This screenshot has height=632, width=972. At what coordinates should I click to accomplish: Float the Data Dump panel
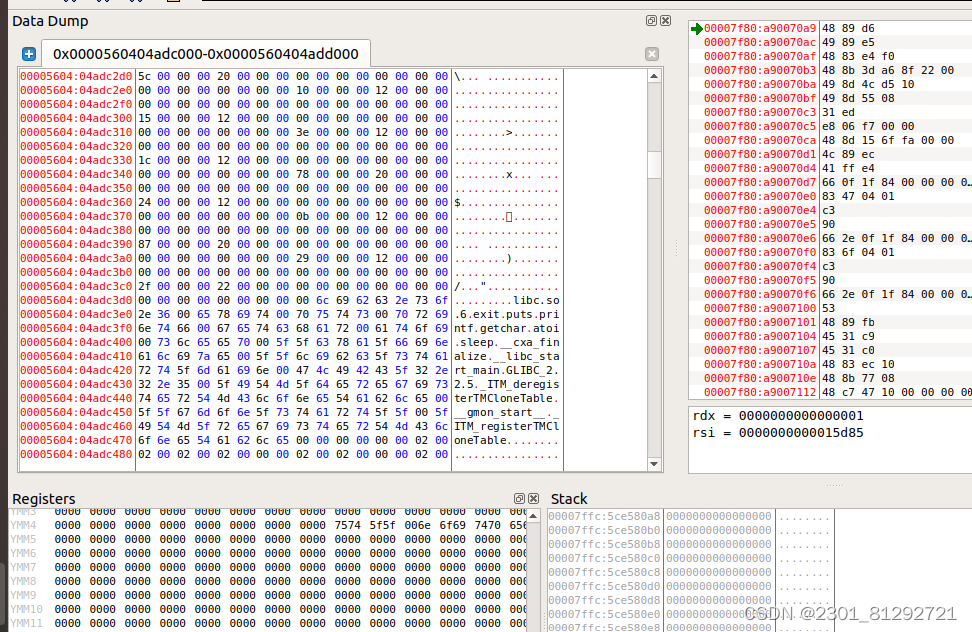[x=651, y=20]
